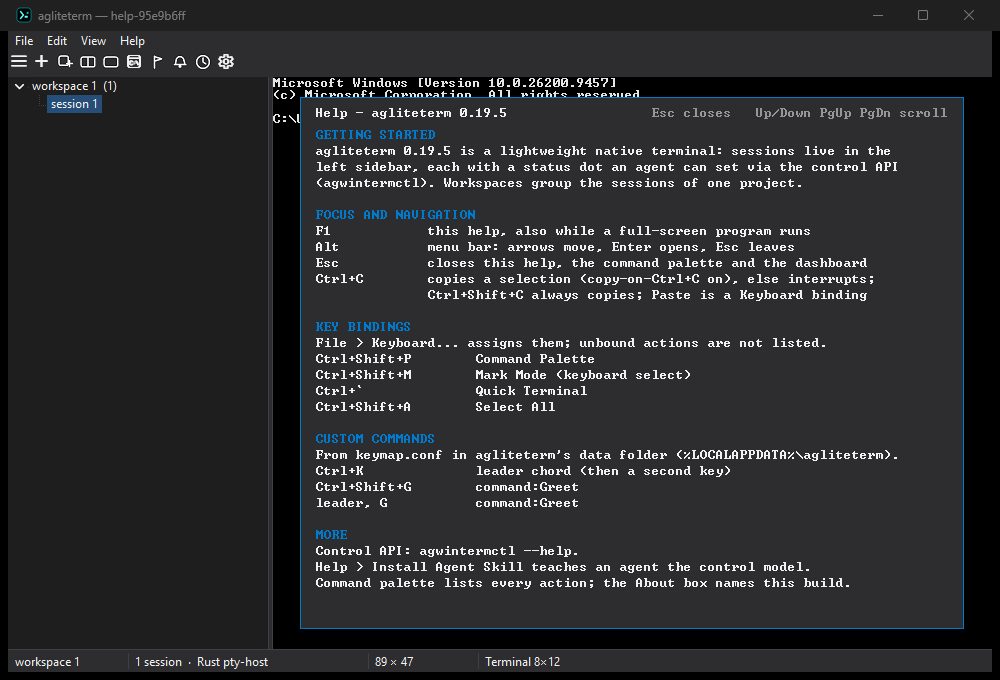Click '1 session · Rust pty-host' status entry
The height and width of the screenshot is (680, 1000).
click(202, 662)
